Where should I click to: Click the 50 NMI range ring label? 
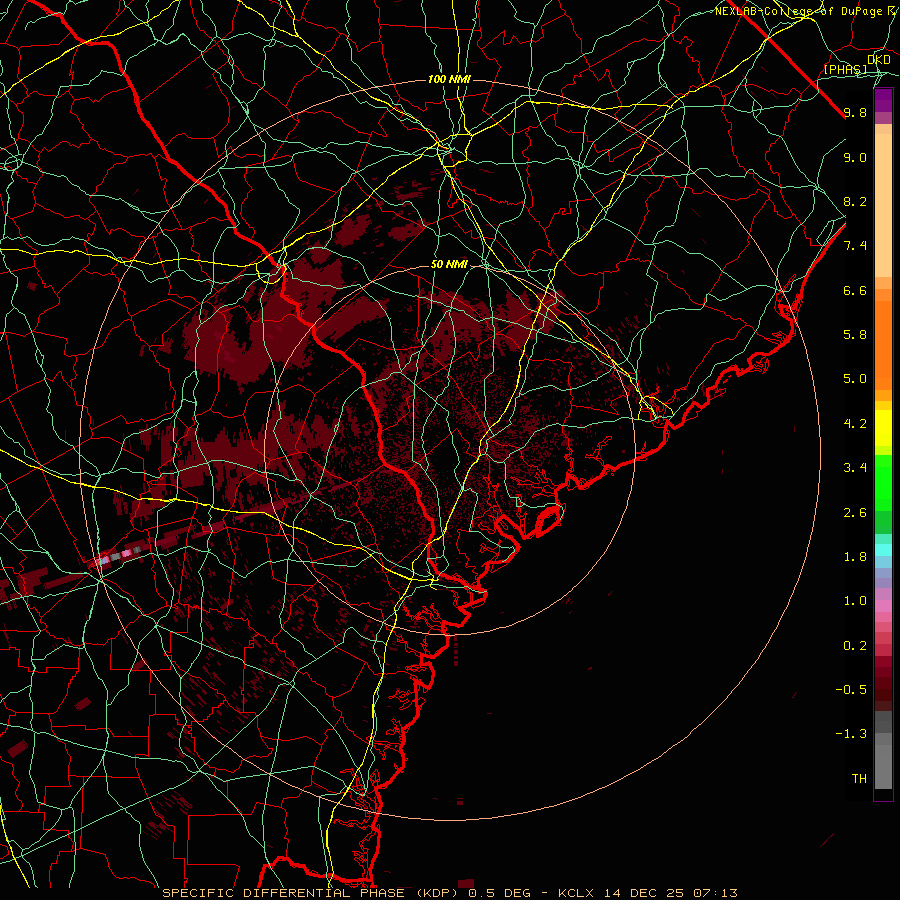tap(449, 264)
